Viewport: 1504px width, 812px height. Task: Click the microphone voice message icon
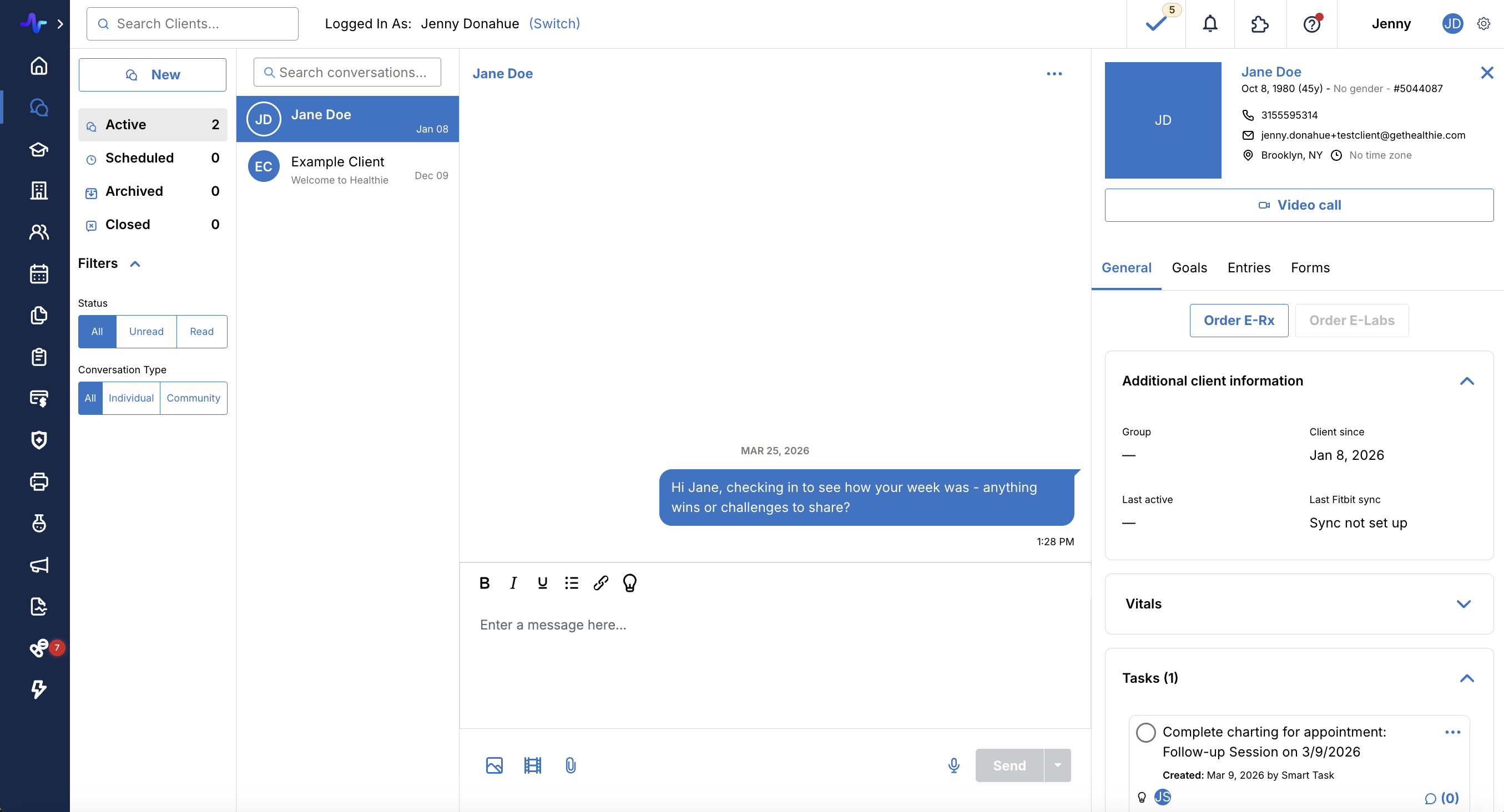tap(953, 765)
